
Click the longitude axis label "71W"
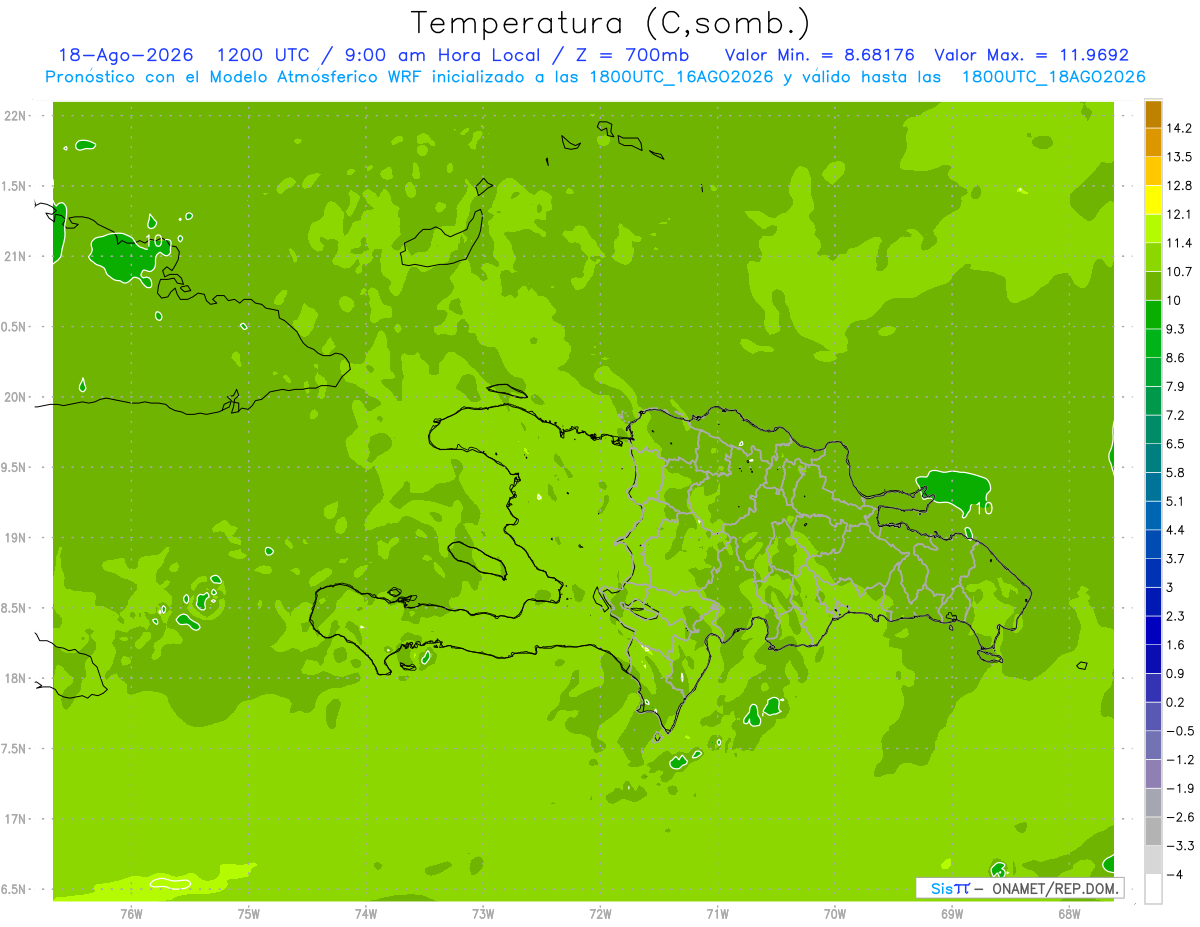(717, 913)
